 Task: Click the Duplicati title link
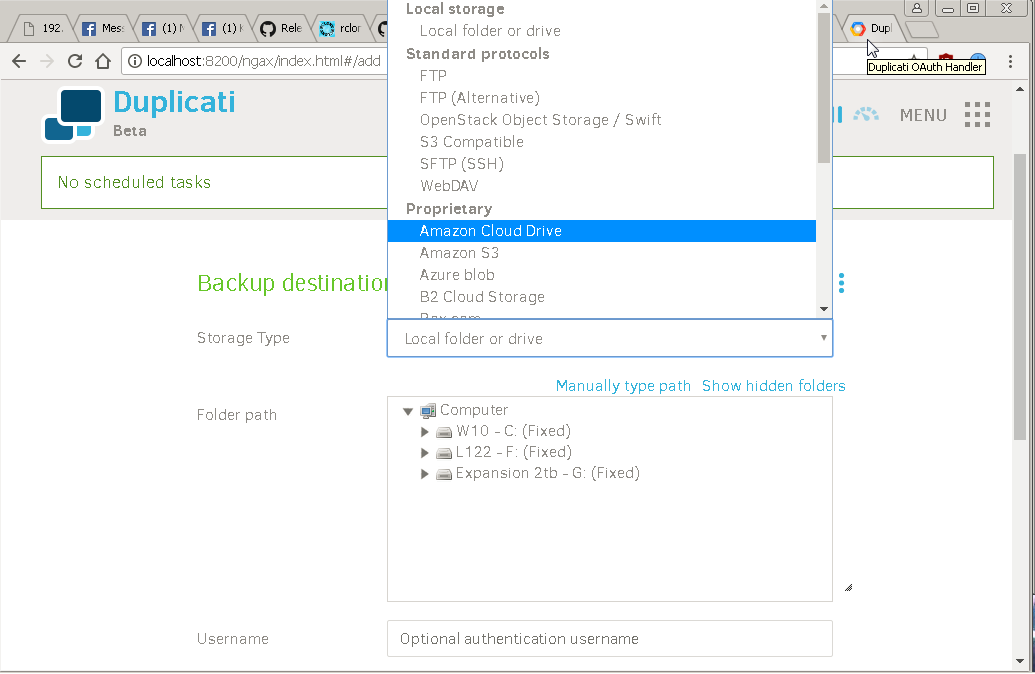coord(174,102)
